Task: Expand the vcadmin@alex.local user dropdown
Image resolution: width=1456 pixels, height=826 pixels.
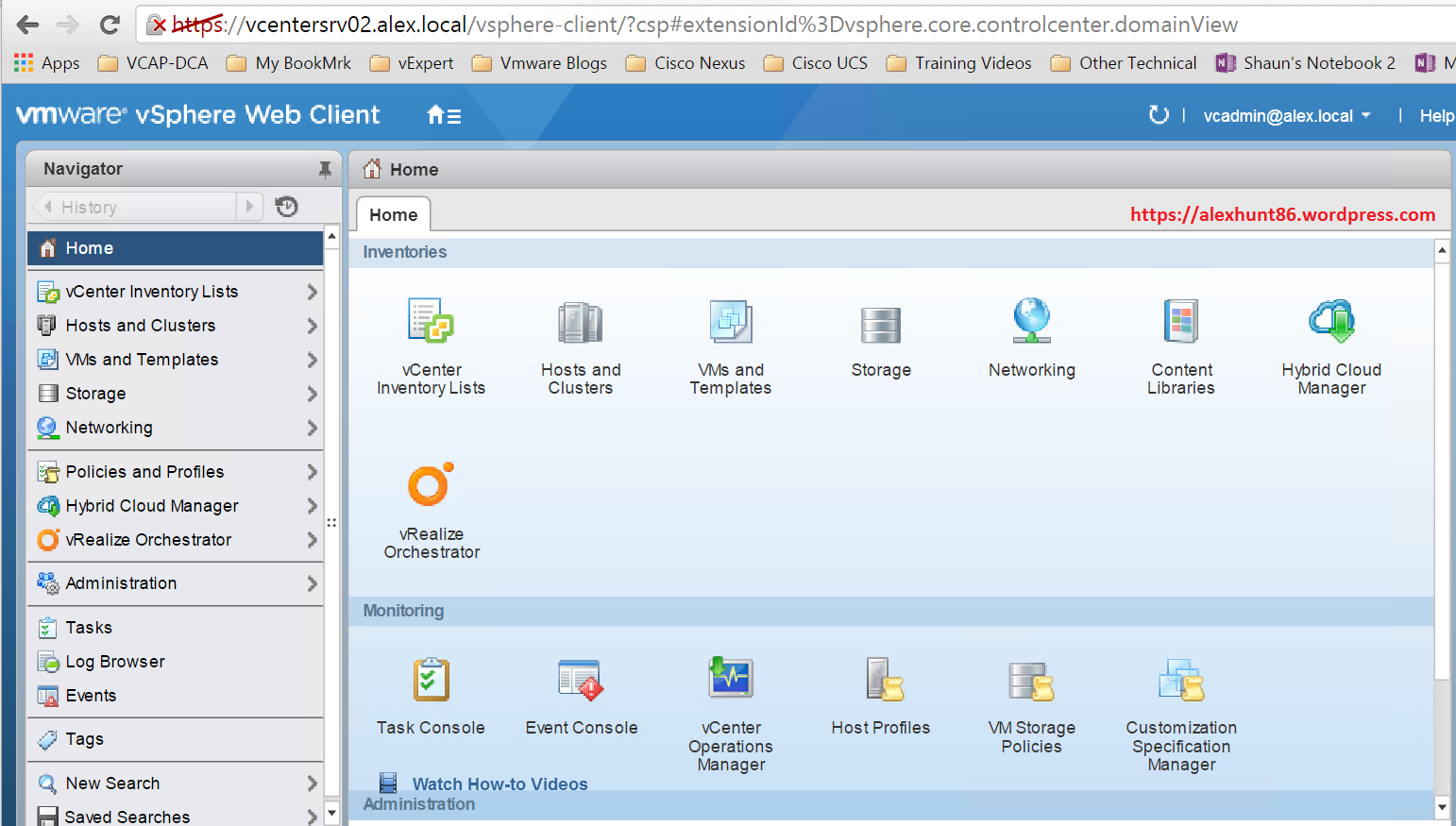Action: coord(1286,116)
